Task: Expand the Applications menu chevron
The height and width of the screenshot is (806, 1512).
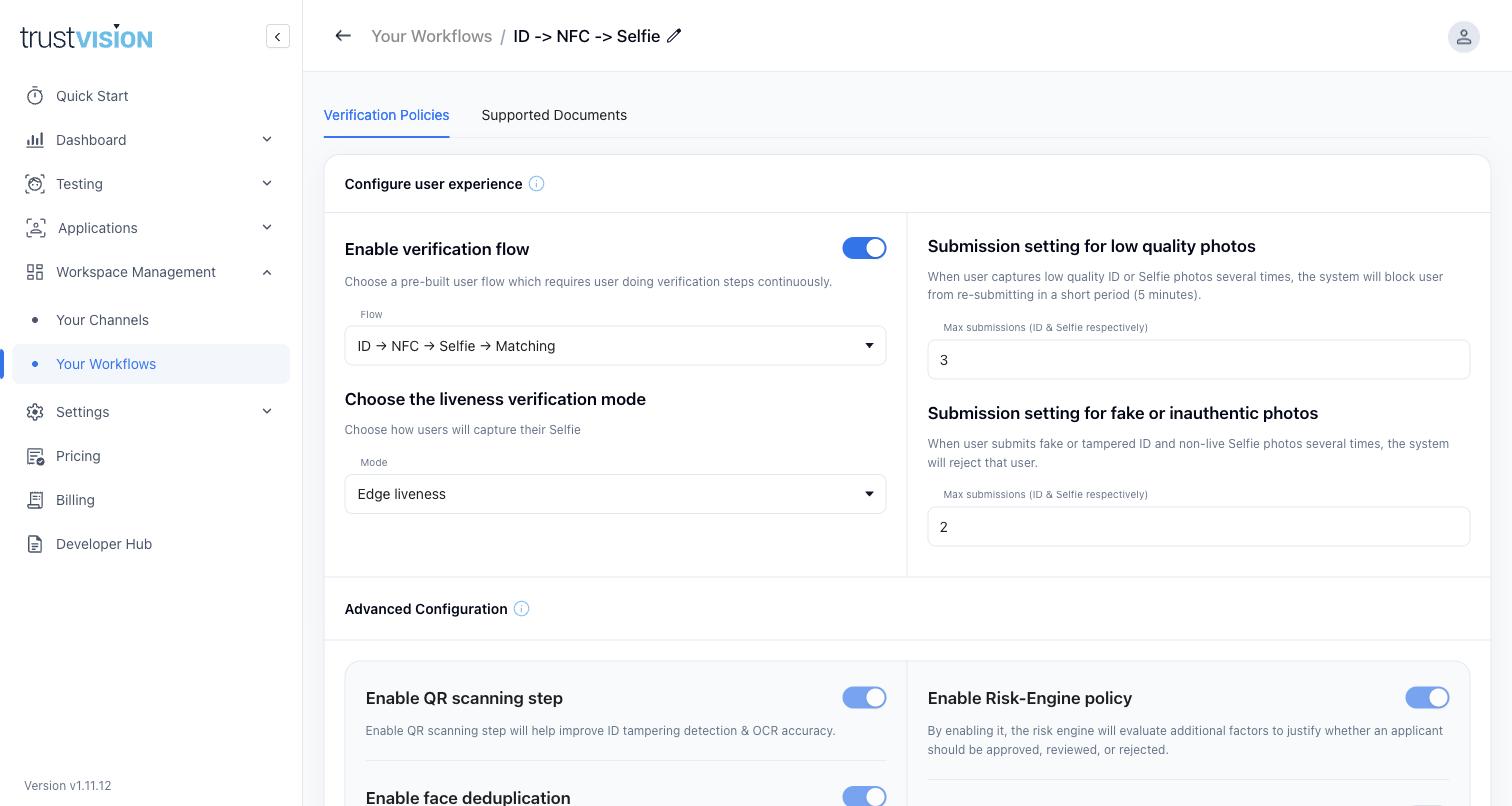Action: [x=267, y=228]
